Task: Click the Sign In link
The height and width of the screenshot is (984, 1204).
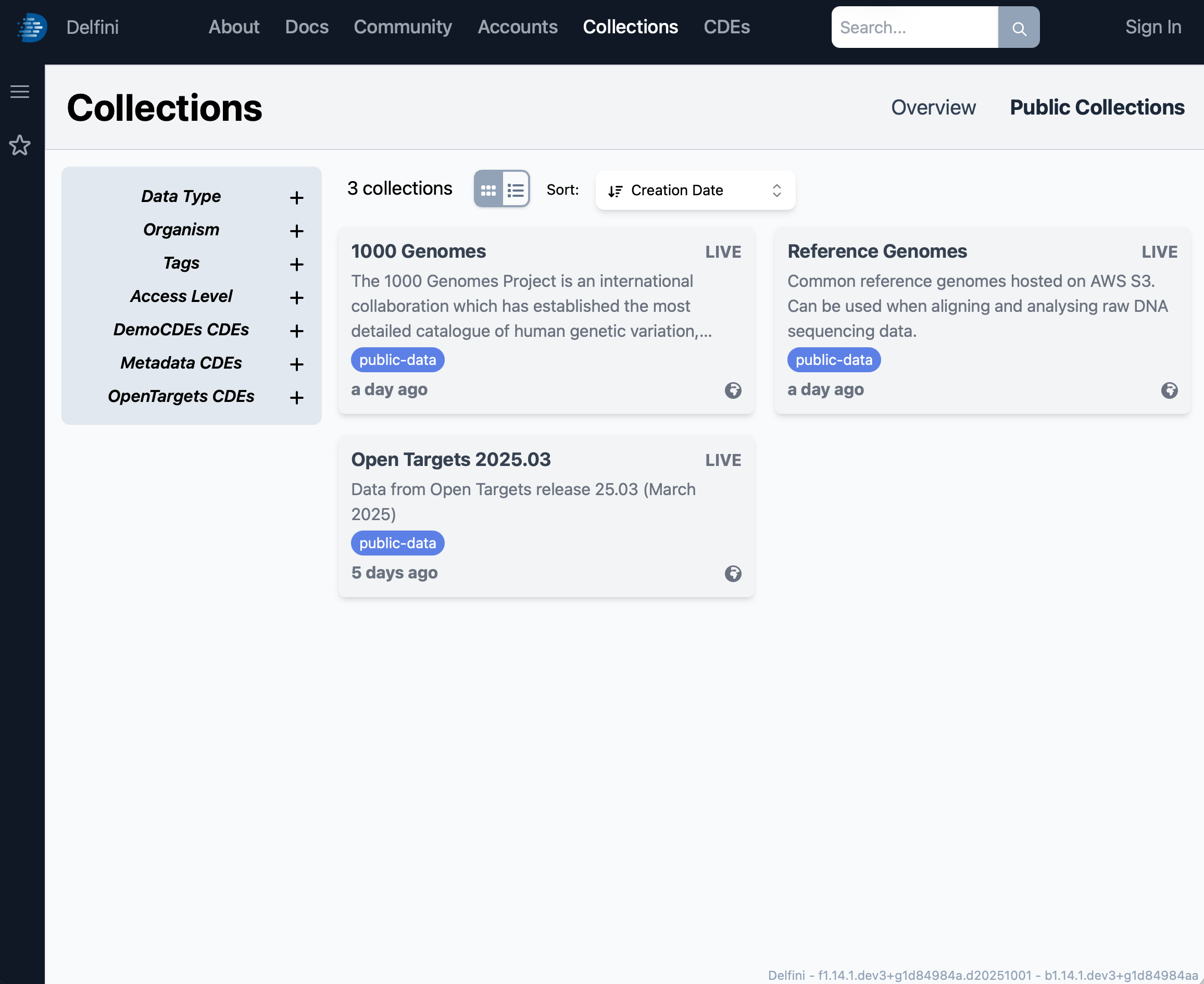Action: [x=1152, y=27]
